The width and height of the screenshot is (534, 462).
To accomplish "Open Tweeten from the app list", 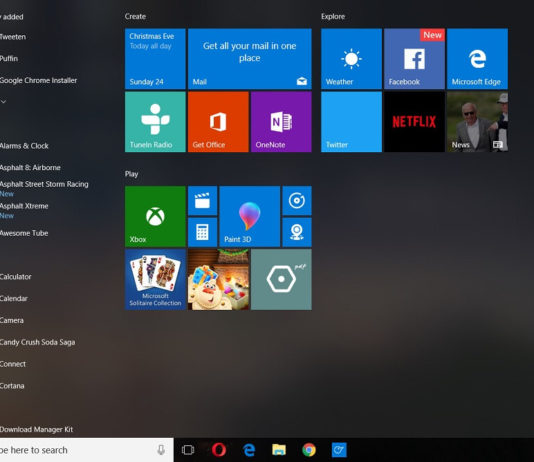I will tap(13, 37).
